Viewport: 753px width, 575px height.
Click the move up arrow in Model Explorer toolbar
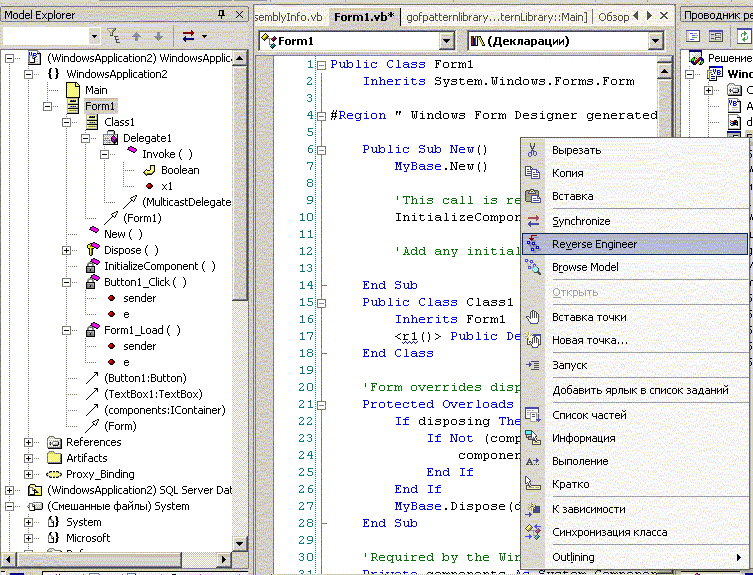(136, 36)
